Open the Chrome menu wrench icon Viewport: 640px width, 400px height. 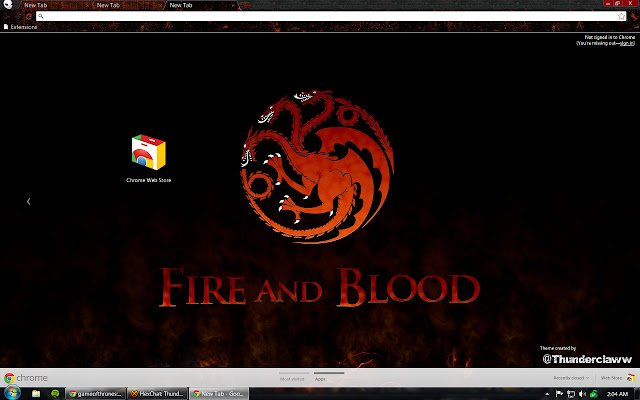(x=634, y=16)
